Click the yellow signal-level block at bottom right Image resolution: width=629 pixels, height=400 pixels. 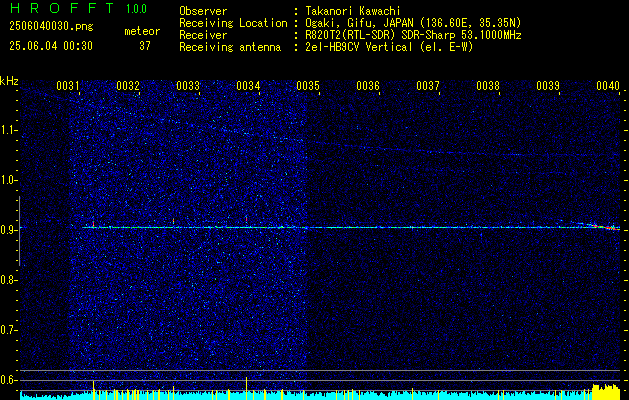pyautogui.click(x=606, y=392)
